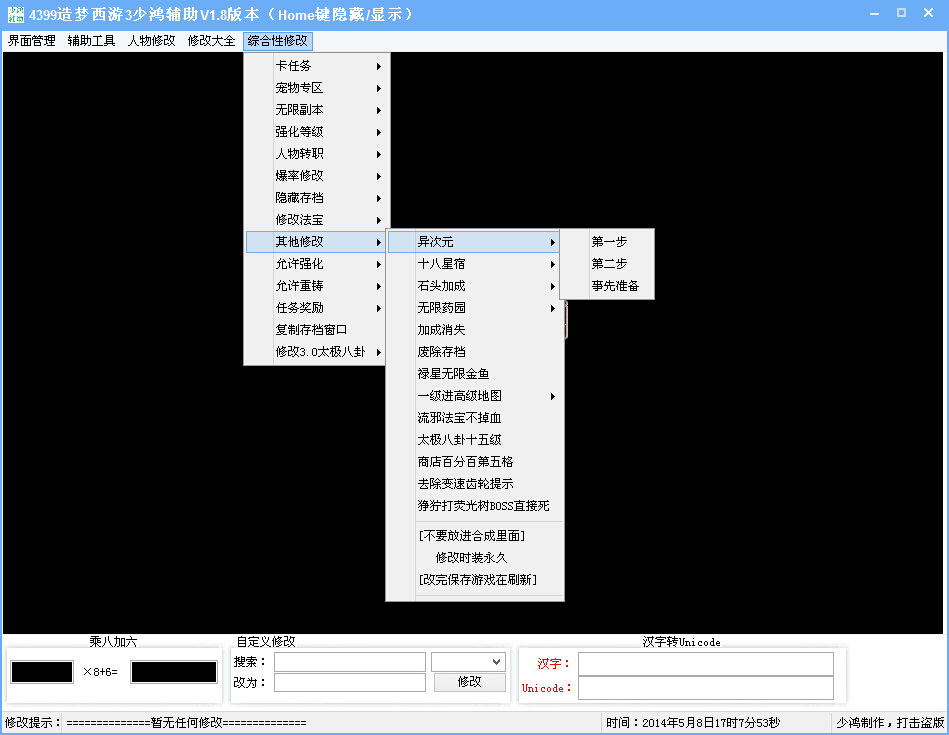Screen dimensions: 949x735
Task: Expand the 任务奖励 submenu
Action: click(316, 308)
